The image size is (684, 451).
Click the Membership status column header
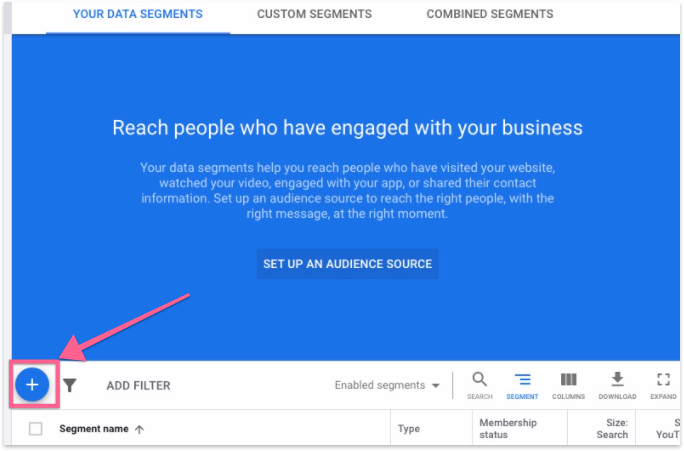(508, 429)
